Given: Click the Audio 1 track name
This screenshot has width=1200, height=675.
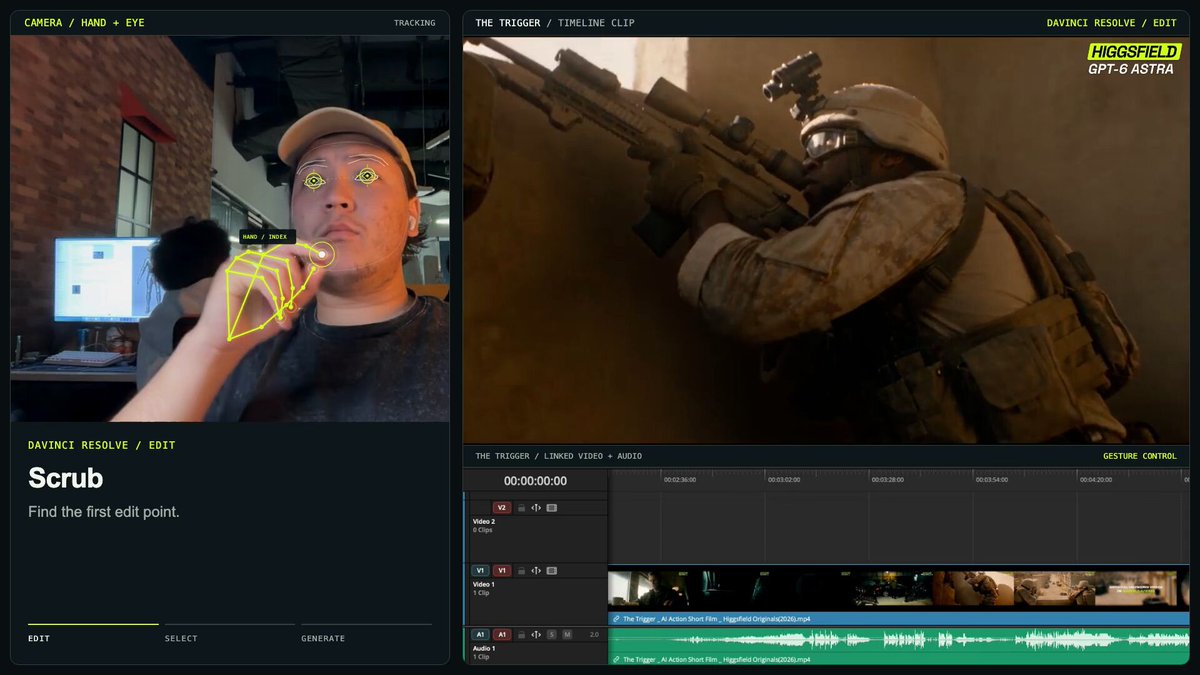Looking at the screenshot, I should tap(484, 647).
